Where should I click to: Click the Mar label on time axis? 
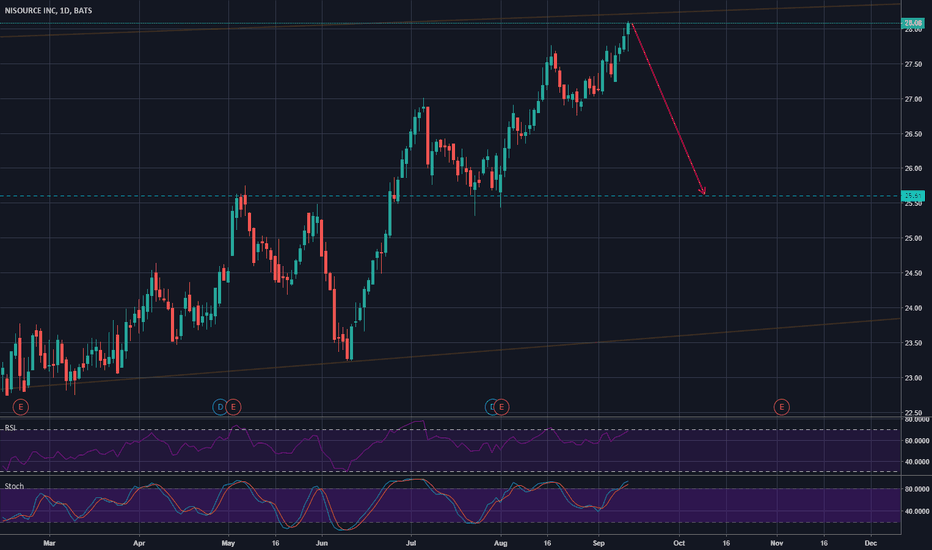coord(49,543)
